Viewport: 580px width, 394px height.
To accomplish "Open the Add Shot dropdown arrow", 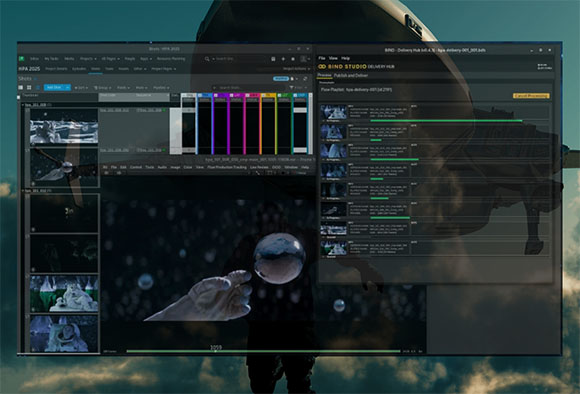I will 67,88.
